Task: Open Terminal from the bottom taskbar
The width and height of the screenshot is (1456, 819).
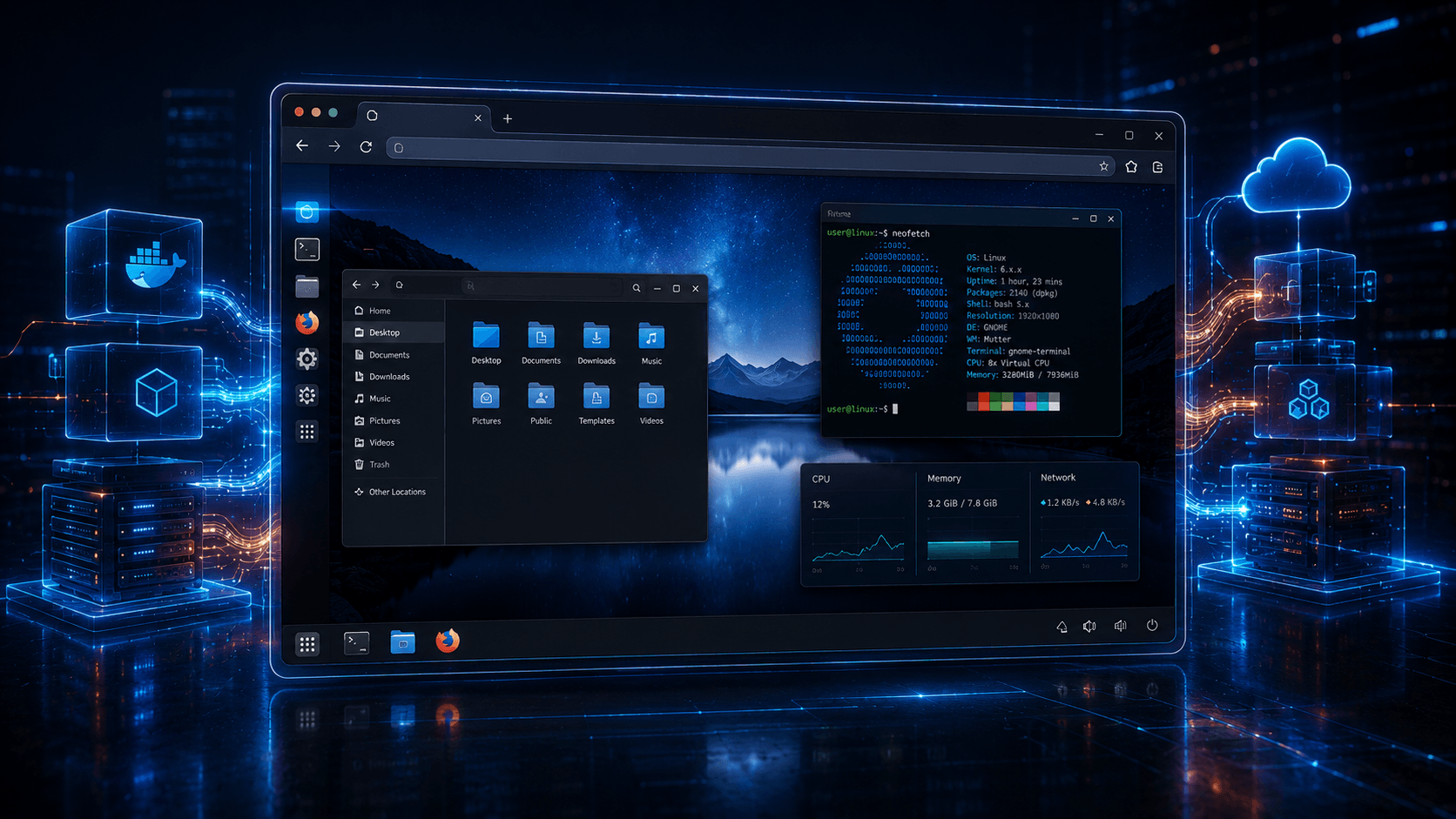Action: click(356, 643)
